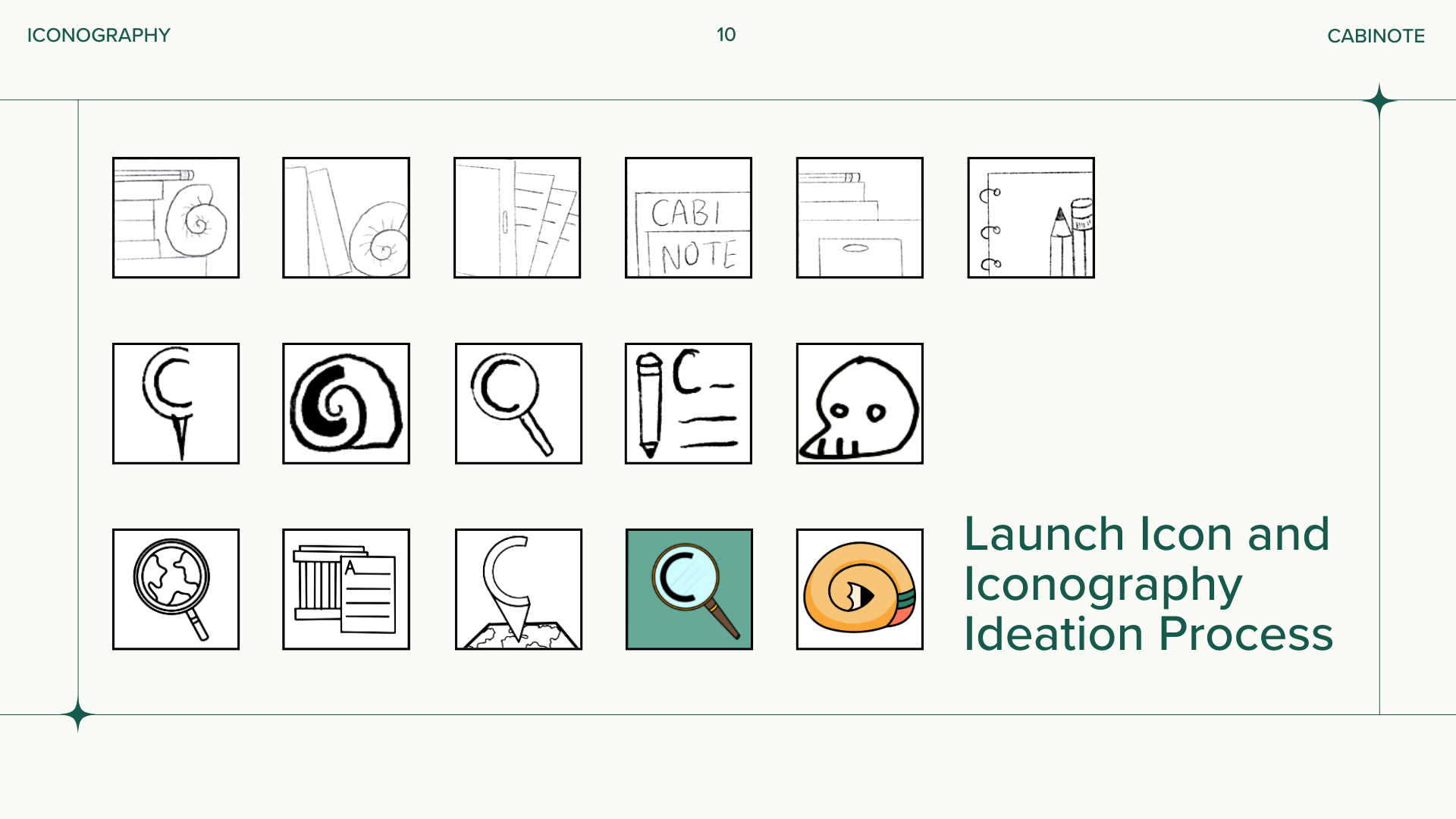Click the skull sketch icon
Screen dimensions: 1456x819
click(859, 403)
